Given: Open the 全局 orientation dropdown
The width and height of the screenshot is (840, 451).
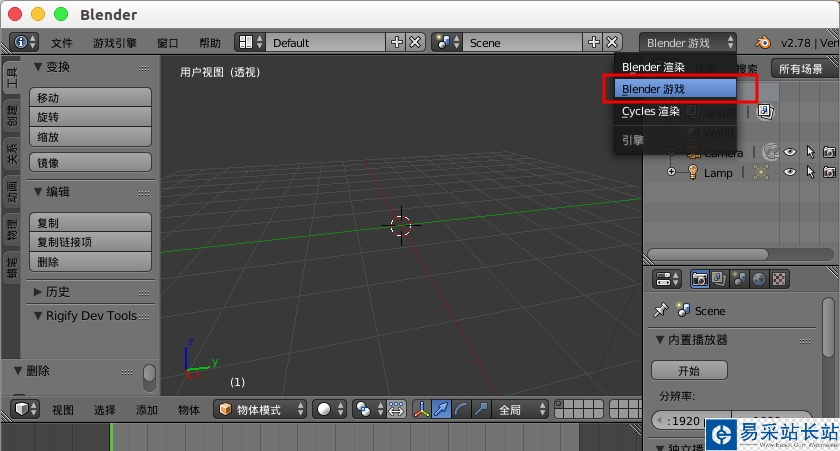Looking at the screenshot, I should pyautogui.click(x=520, y=410).
